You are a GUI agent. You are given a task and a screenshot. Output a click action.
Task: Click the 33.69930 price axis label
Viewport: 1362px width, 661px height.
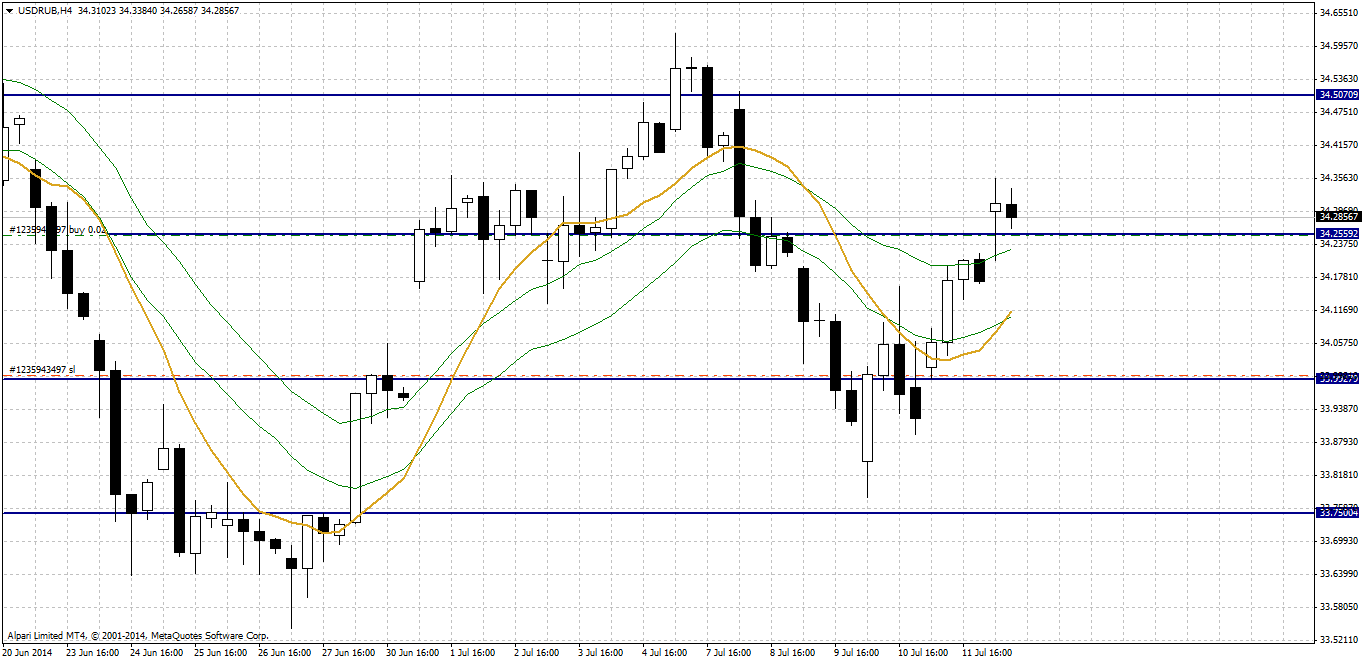coord(1339,541)
